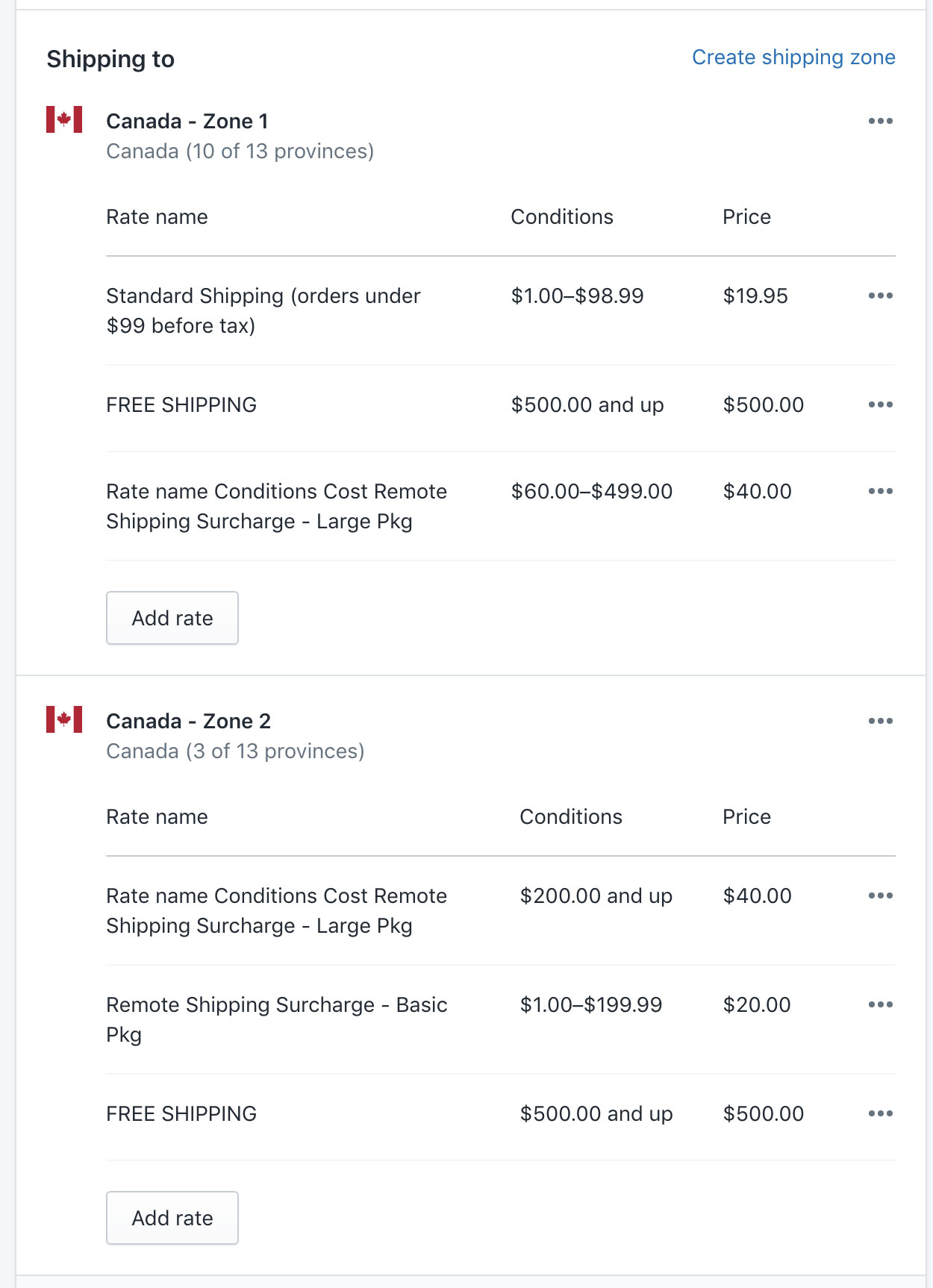Viewport: 933px width, 1288px height.
Task: Open options for Zone 1 FREE SHIPPING rate
Action: pyautogui.click(x=880, y=404)
